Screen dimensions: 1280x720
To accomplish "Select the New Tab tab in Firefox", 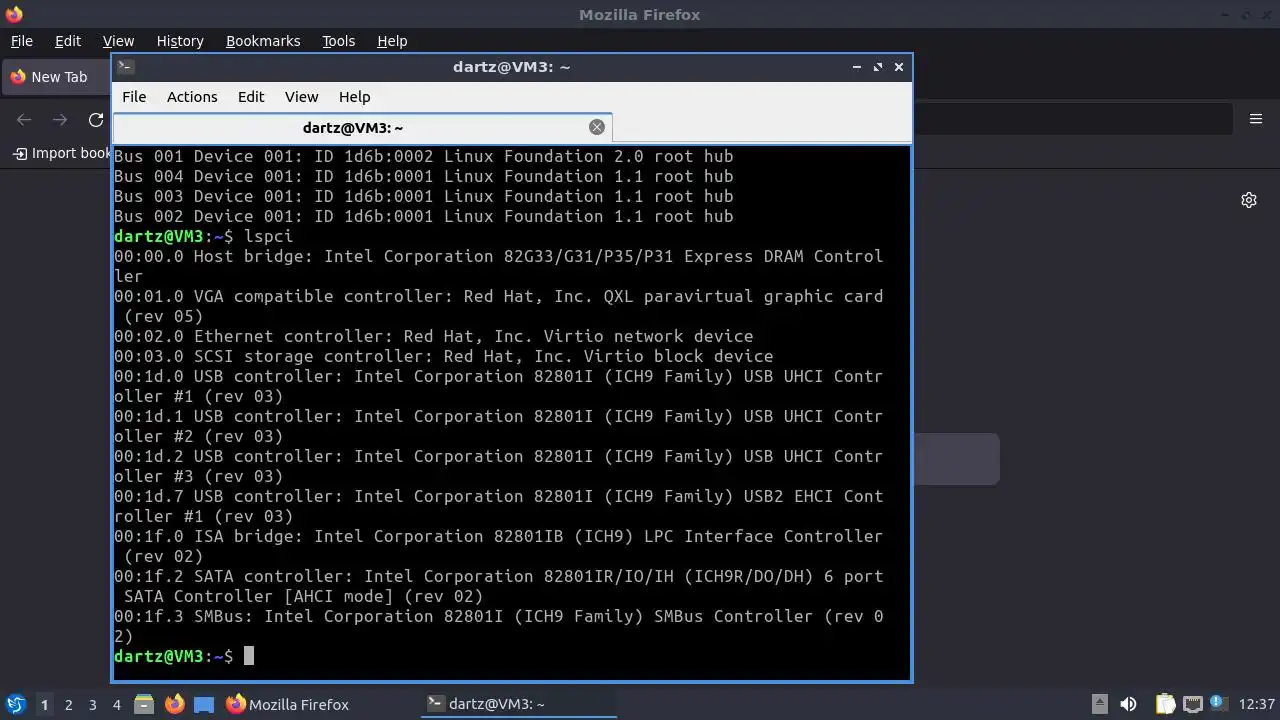I will (x=56, y=77).
